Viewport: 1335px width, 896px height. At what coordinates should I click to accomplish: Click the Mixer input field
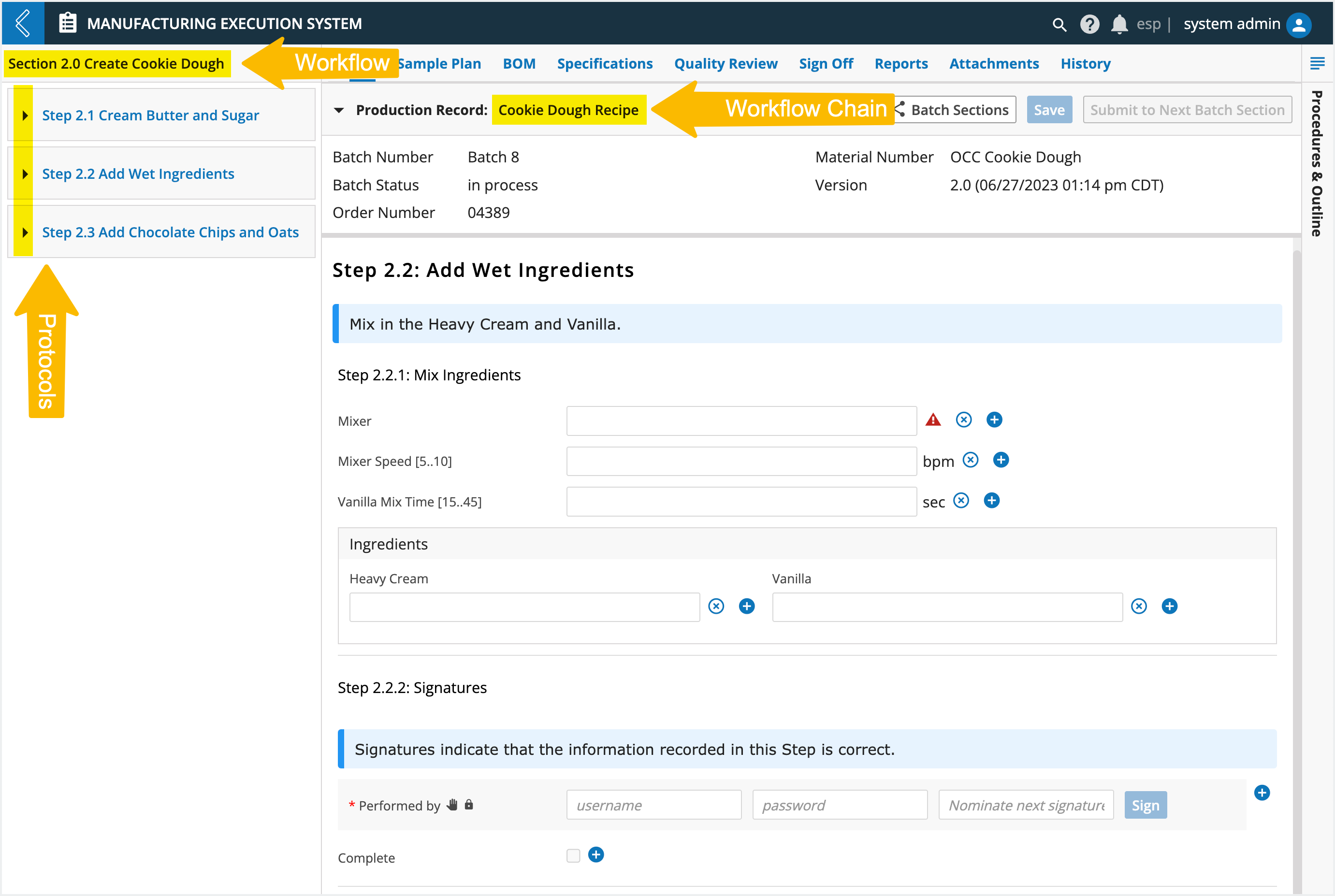[741, 420]
